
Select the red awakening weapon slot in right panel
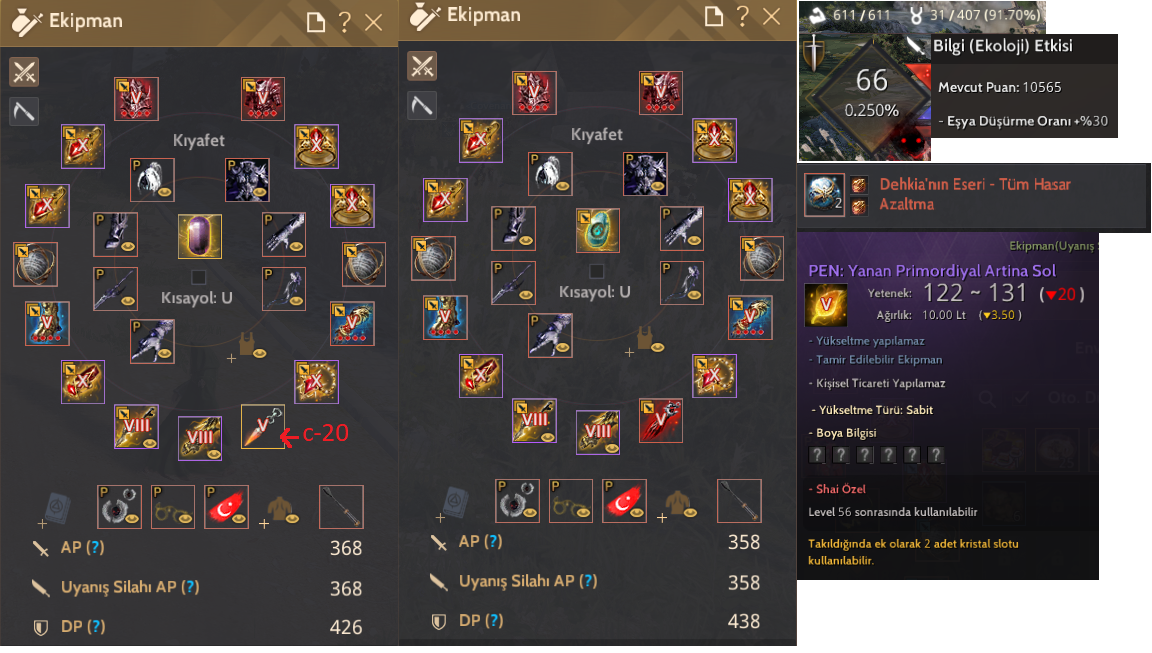[660, 420]
